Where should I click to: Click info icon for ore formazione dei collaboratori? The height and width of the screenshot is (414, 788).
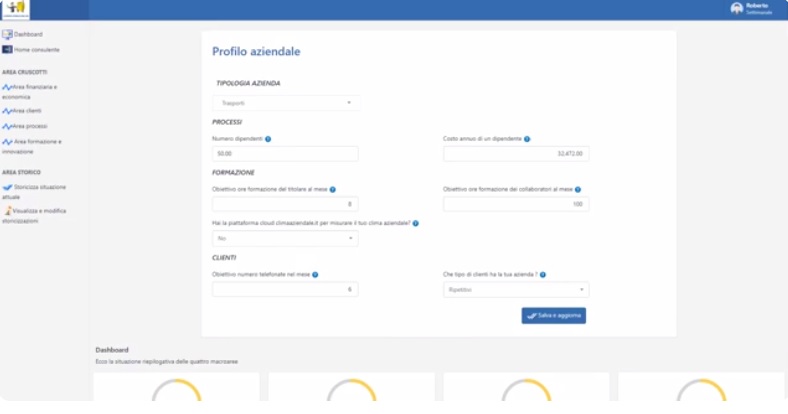click(578, 189)
